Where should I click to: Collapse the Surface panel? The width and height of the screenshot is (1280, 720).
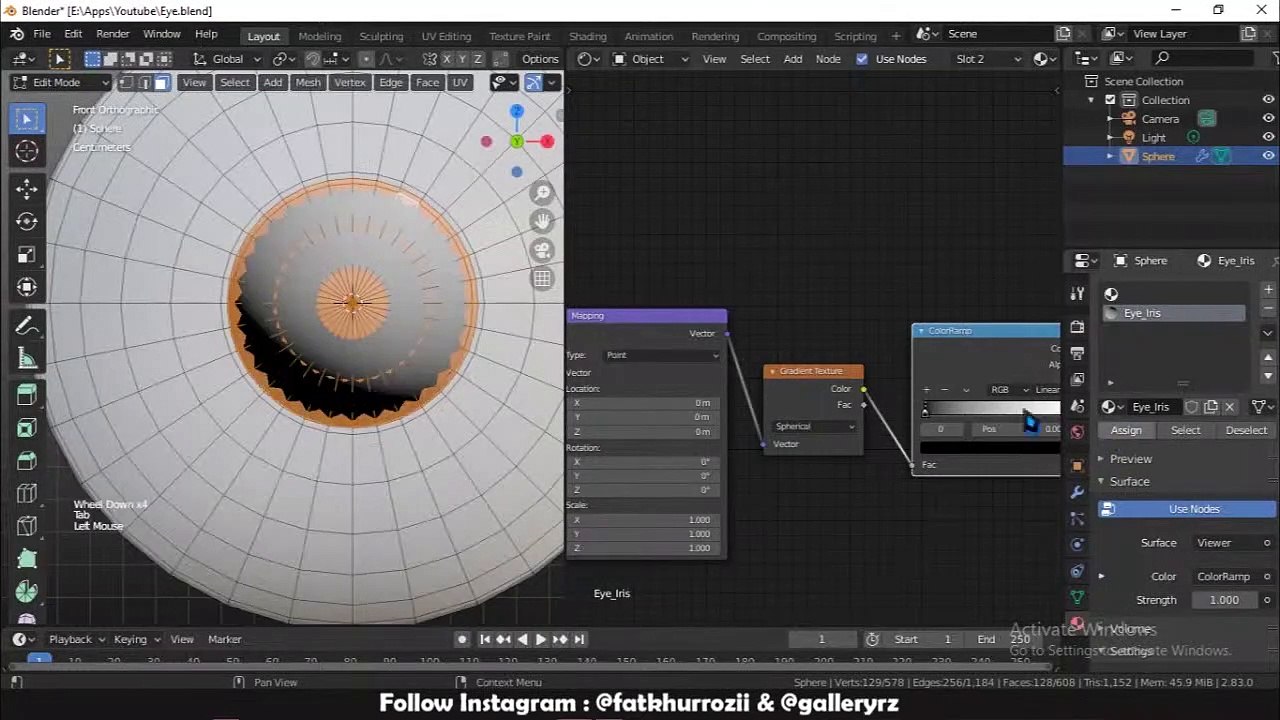[x=1129, y=482]
